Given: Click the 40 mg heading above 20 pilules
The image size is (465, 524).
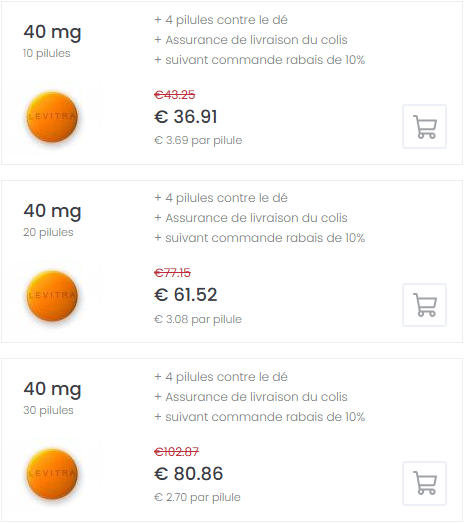Looking at the screenshot, I should click(52, 211).
